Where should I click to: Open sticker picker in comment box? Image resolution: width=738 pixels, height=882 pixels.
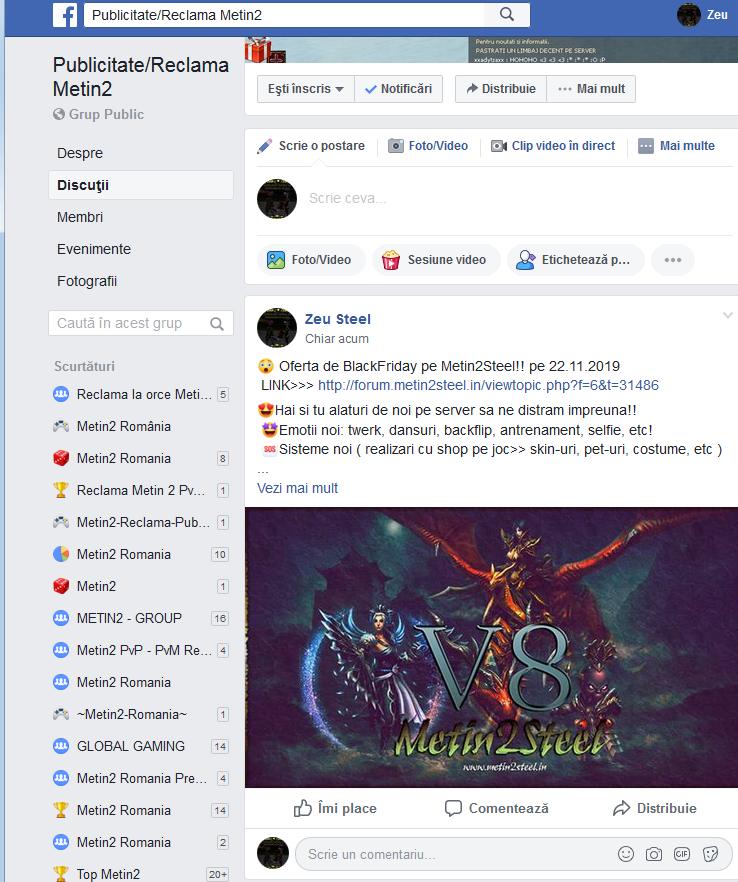click(x=710, y=854)
